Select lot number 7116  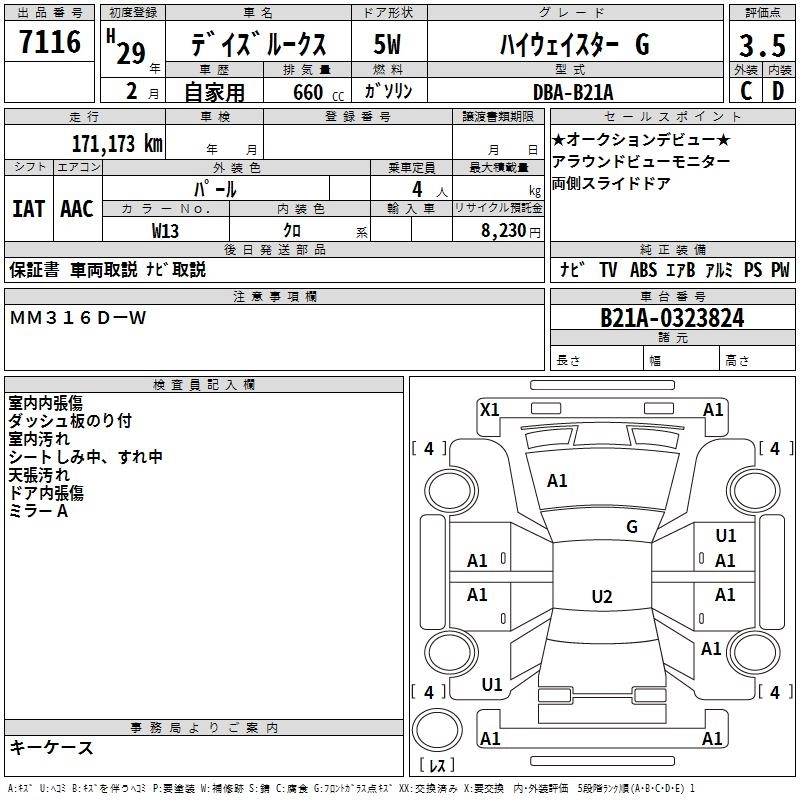(50, 41)
